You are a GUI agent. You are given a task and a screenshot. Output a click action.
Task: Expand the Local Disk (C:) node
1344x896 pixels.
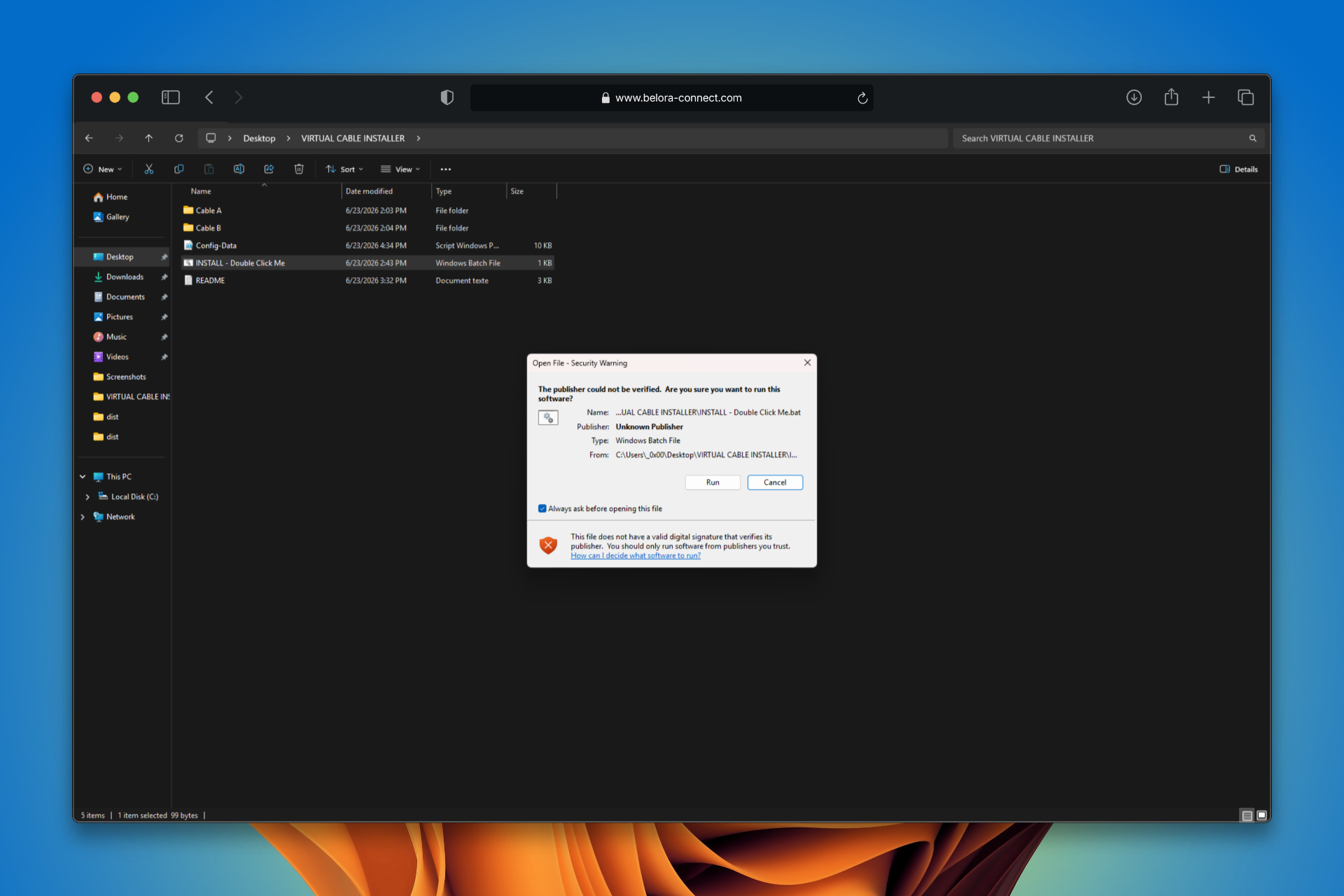point(87,497)
